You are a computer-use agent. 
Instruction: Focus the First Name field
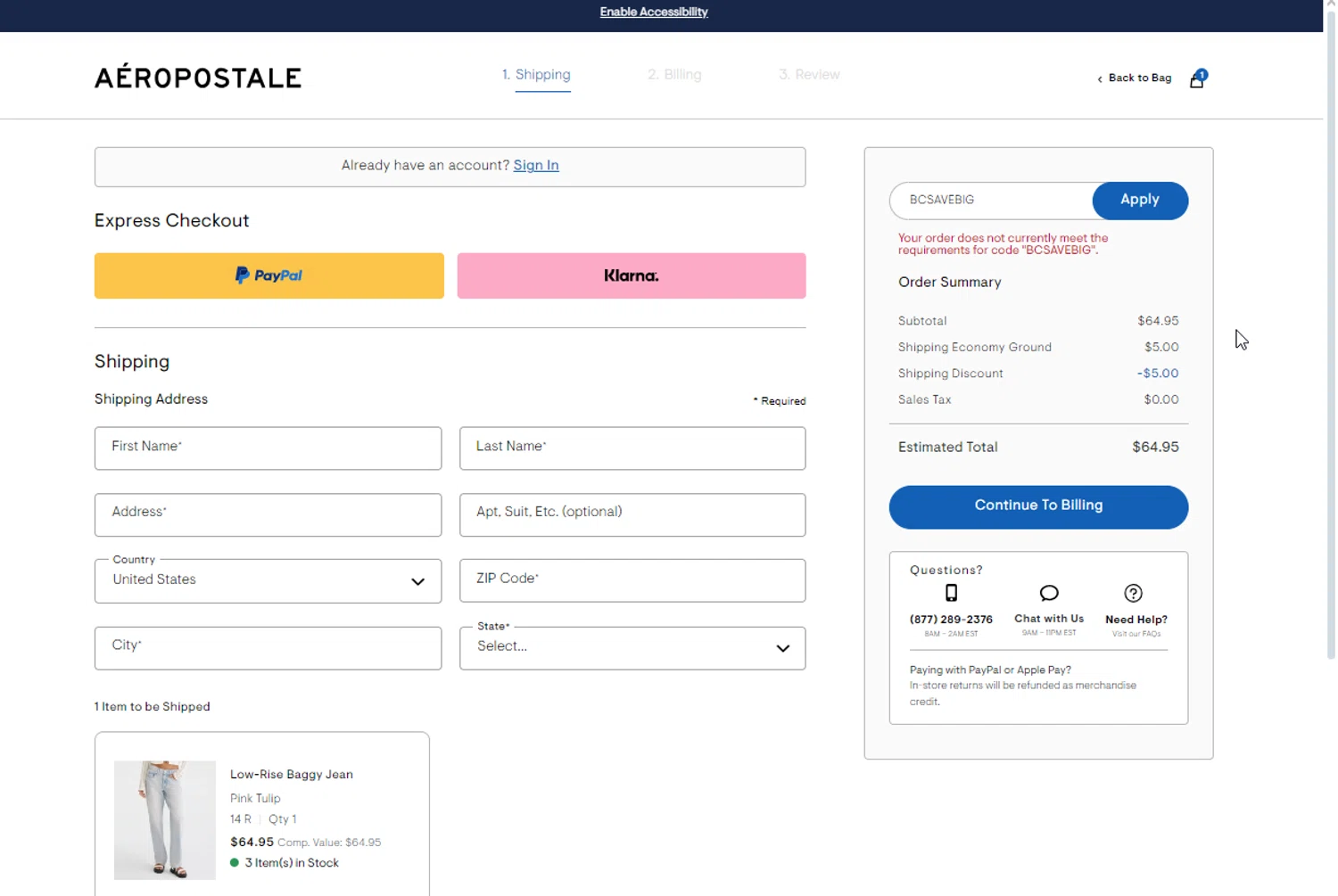coord(268,448)
